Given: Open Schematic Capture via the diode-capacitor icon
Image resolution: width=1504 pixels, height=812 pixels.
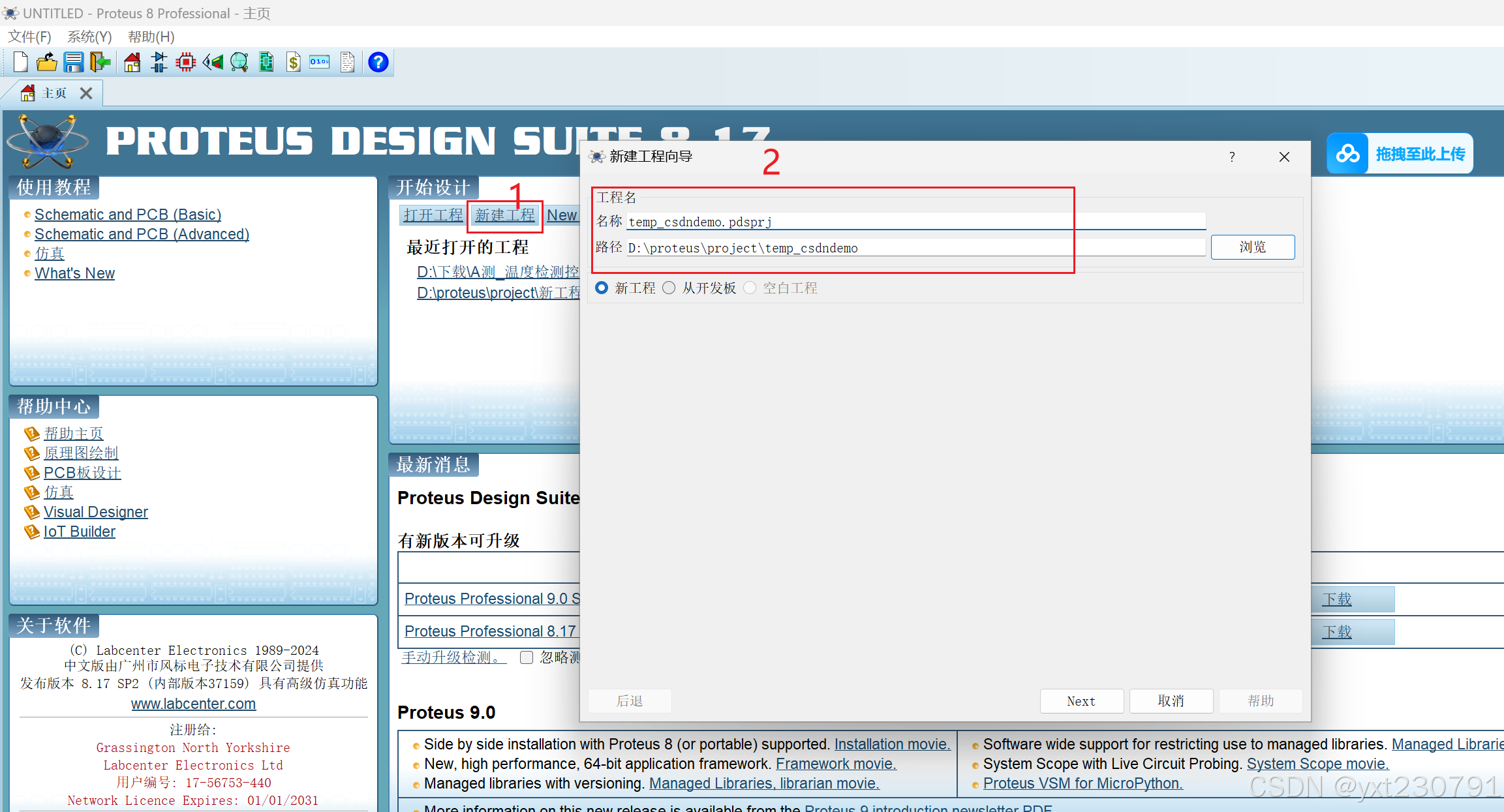Looking at the screenshot, I should coord(159,63).
